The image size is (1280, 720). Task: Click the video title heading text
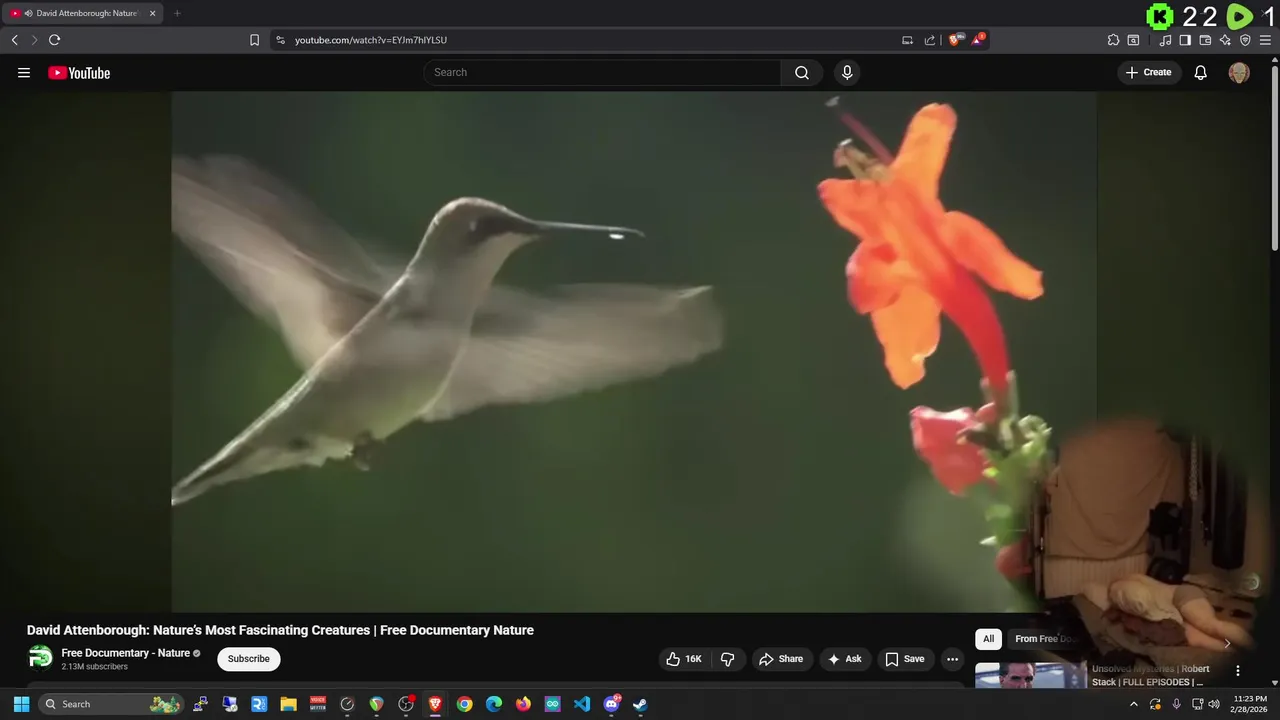pyautogui.click(x=280, y=630)
